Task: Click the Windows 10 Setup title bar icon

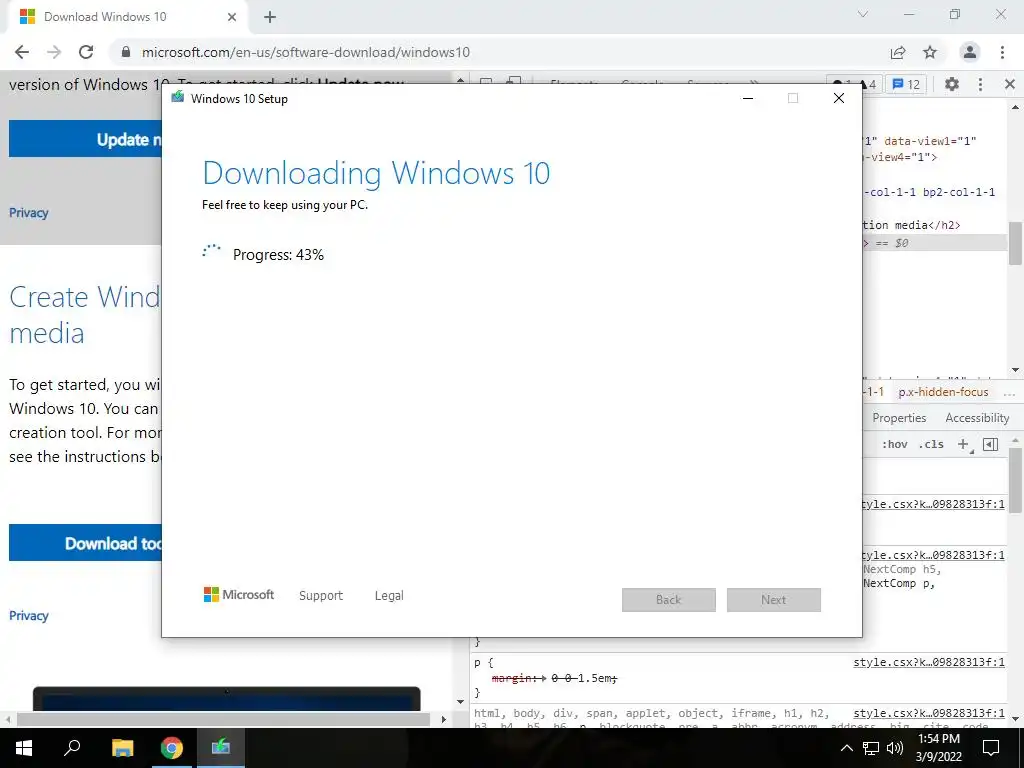Action: [x=178, y=98]
